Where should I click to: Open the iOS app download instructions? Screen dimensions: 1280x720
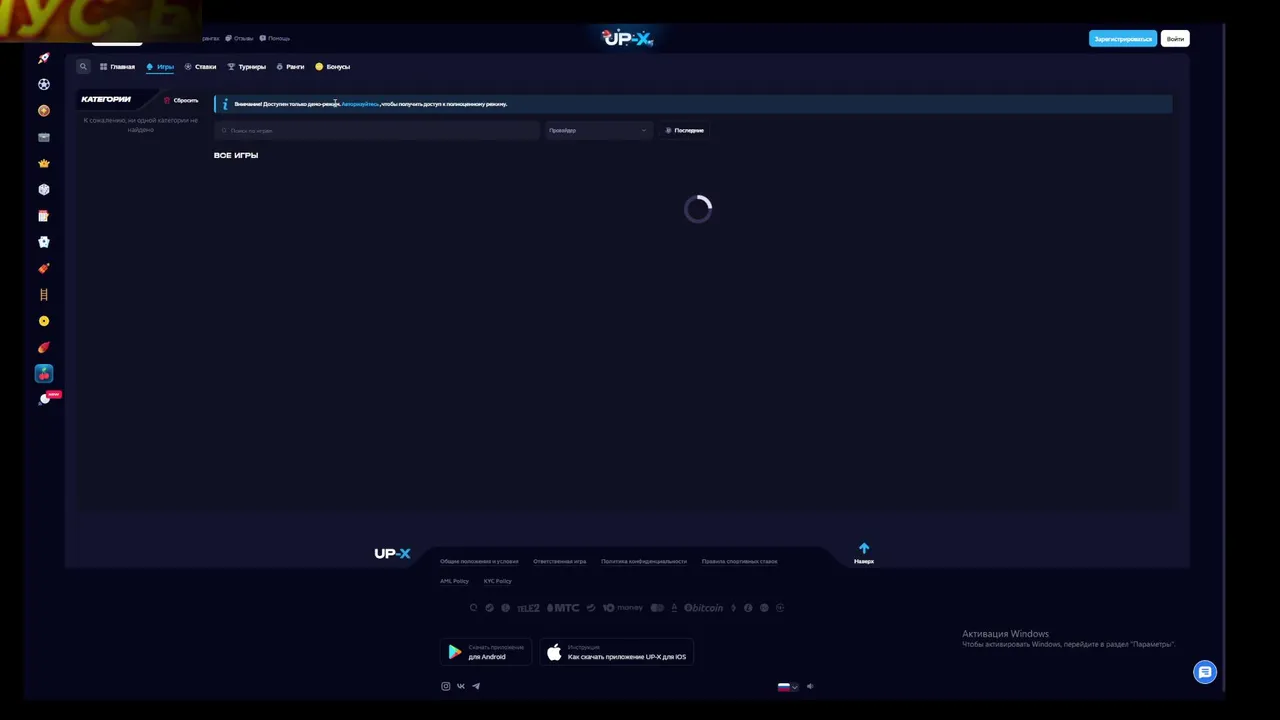click(616, 652)
